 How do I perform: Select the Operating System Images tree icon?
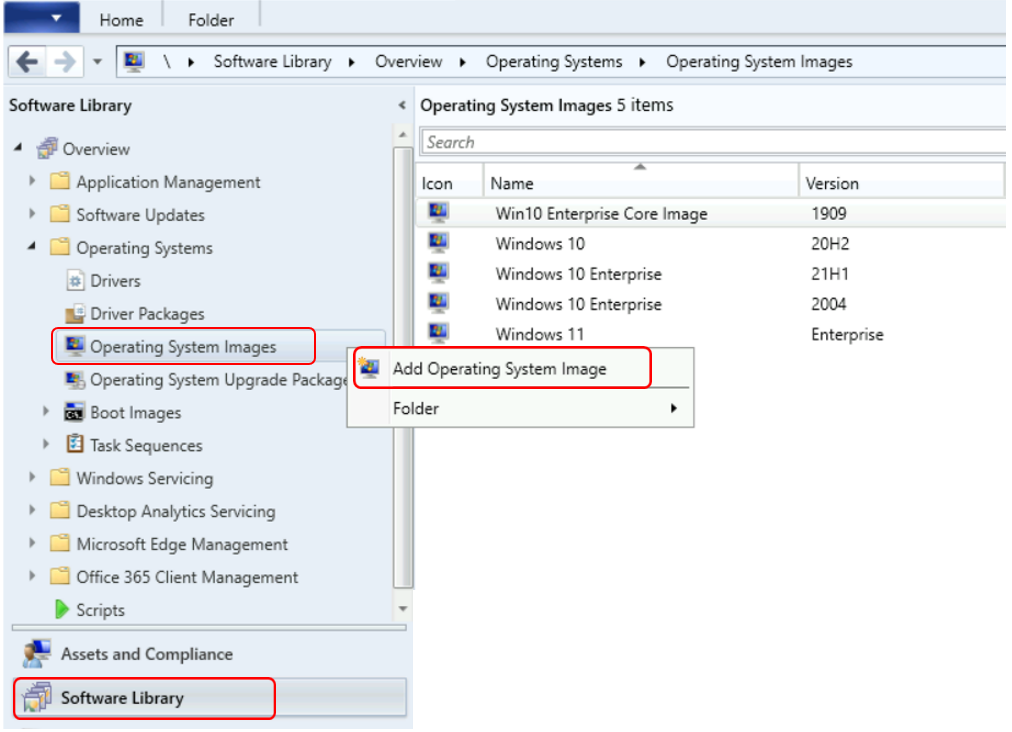pyautogui.click(x=75, y=346)
